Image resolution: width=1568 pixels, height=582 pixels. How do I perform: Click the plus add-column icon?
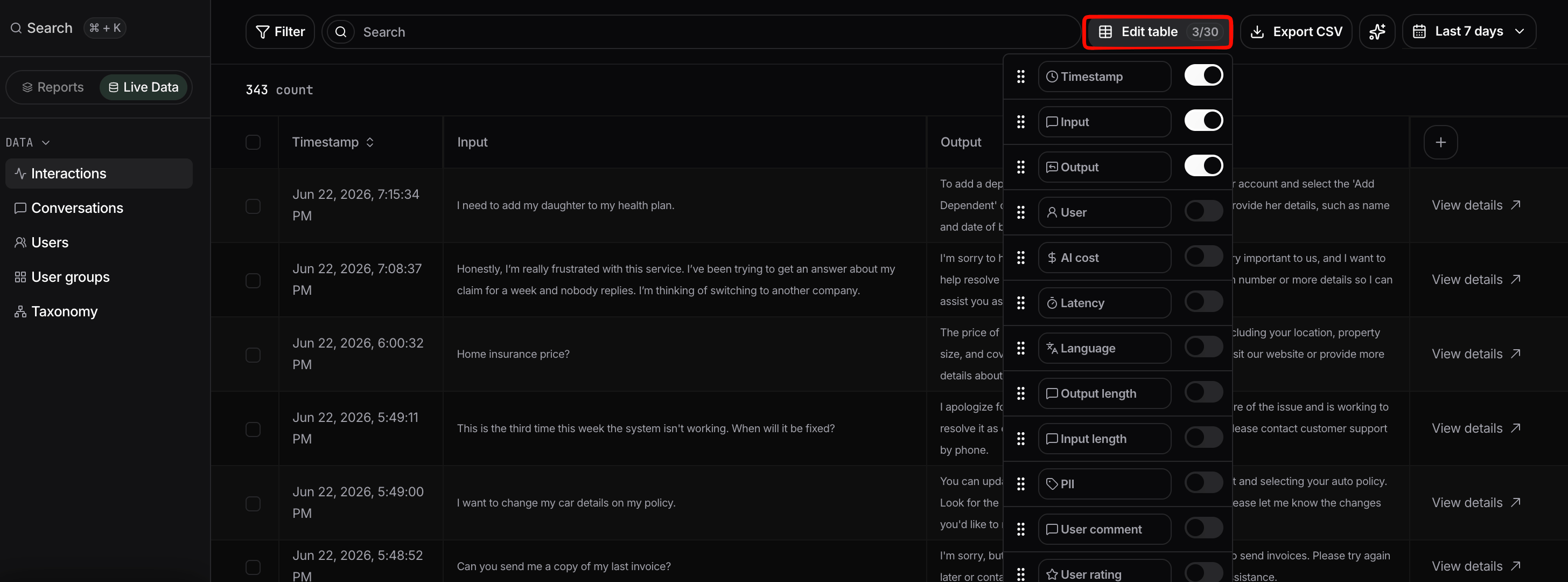coord(1440,142)
